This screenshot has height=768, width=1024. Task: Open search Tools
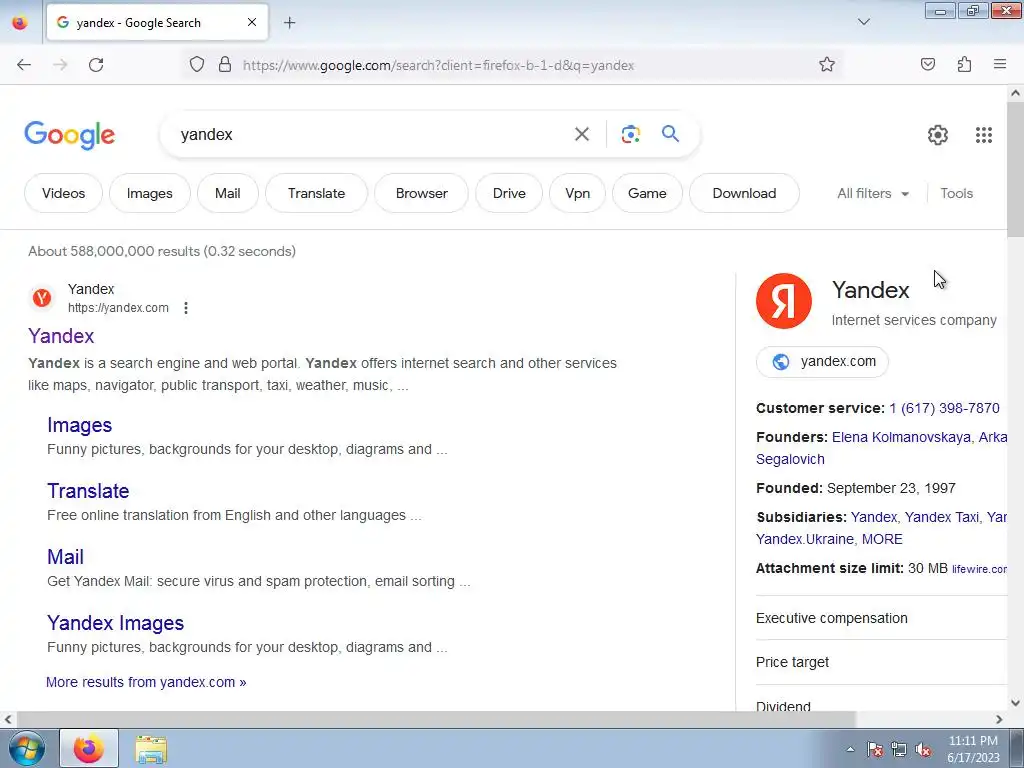tap(956, 193)
